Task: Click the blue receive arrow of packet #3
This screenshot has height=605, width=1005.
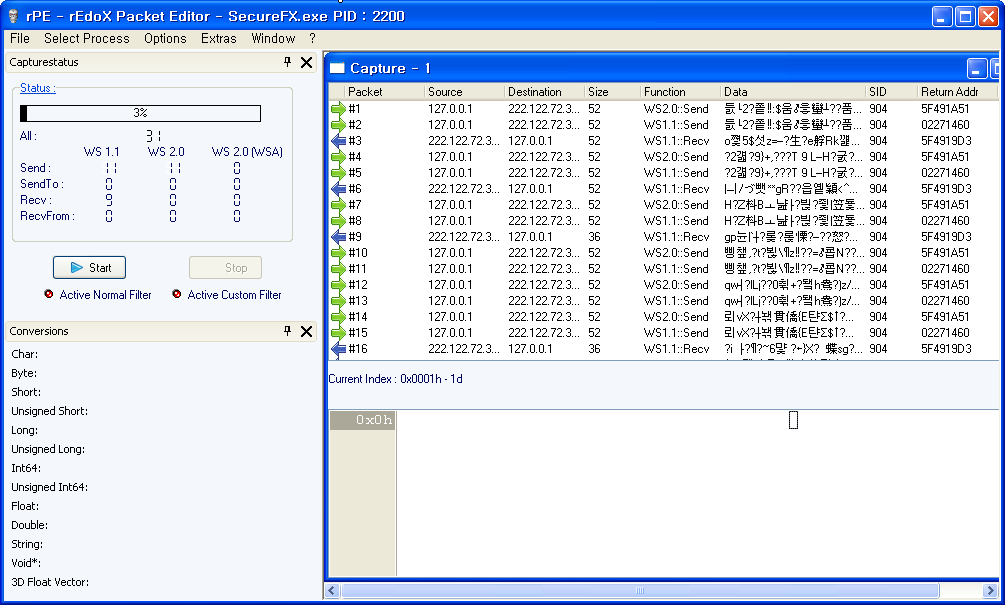Action: [x=338, y=141]
